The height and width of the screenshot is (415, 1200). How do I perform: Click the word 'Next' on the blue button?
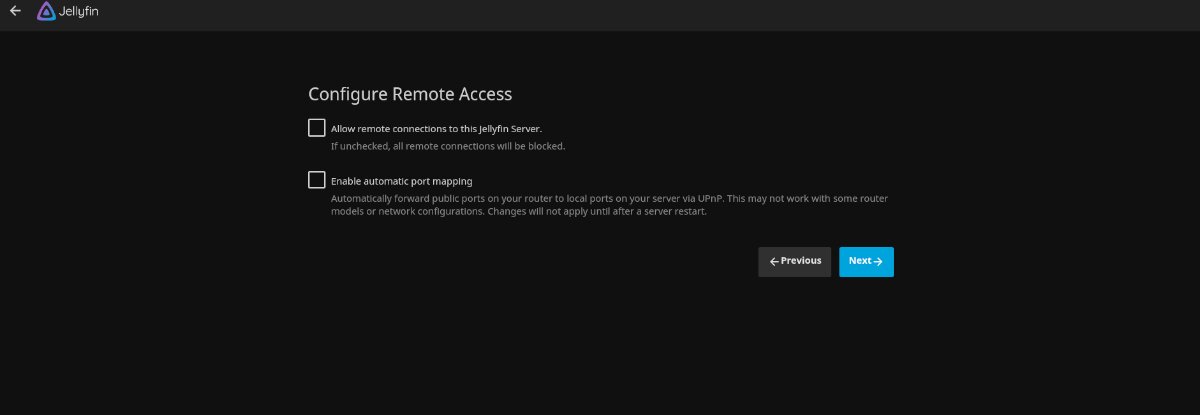point(860,261)
